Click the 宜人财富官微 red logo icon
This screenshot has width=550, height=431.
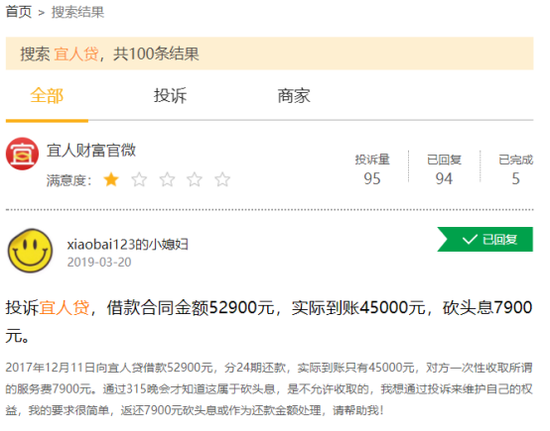[22, 154]
